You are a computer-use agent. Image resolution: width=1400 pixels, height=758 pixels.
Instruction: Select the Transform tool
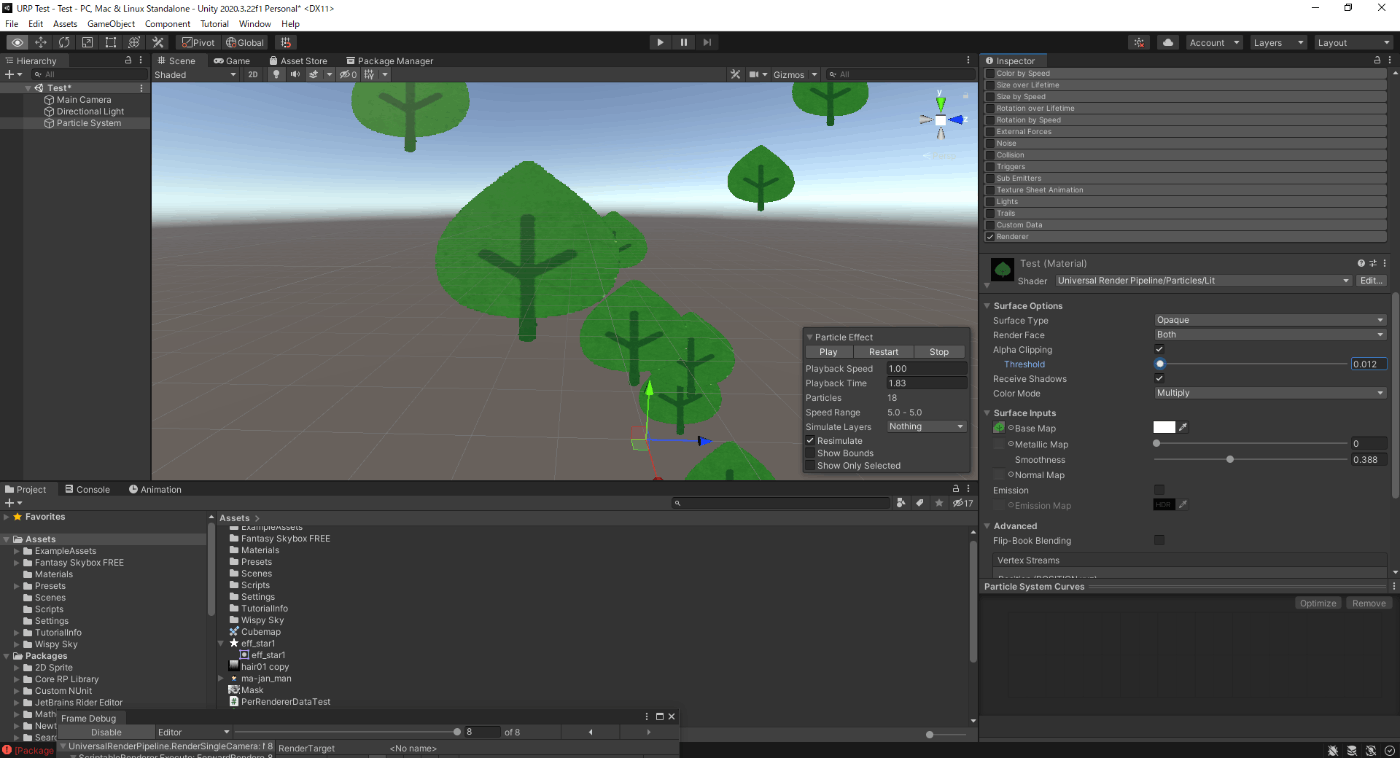[x=133, y=42]
